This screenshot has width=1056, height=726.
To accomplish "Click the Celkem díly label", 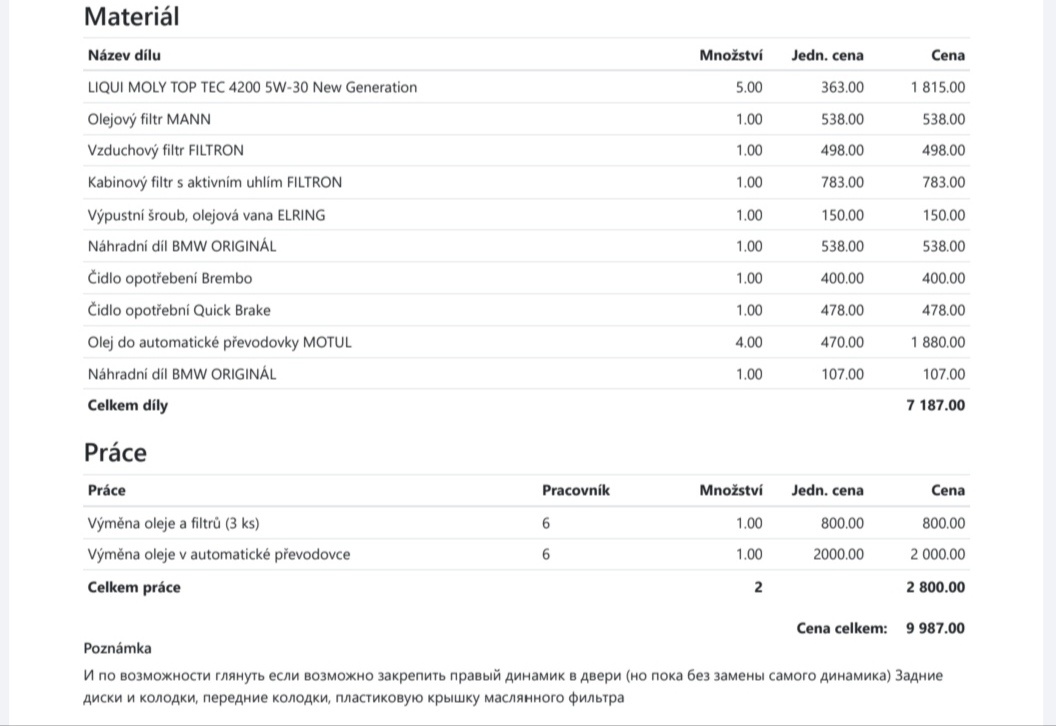I will pos(127,405).
